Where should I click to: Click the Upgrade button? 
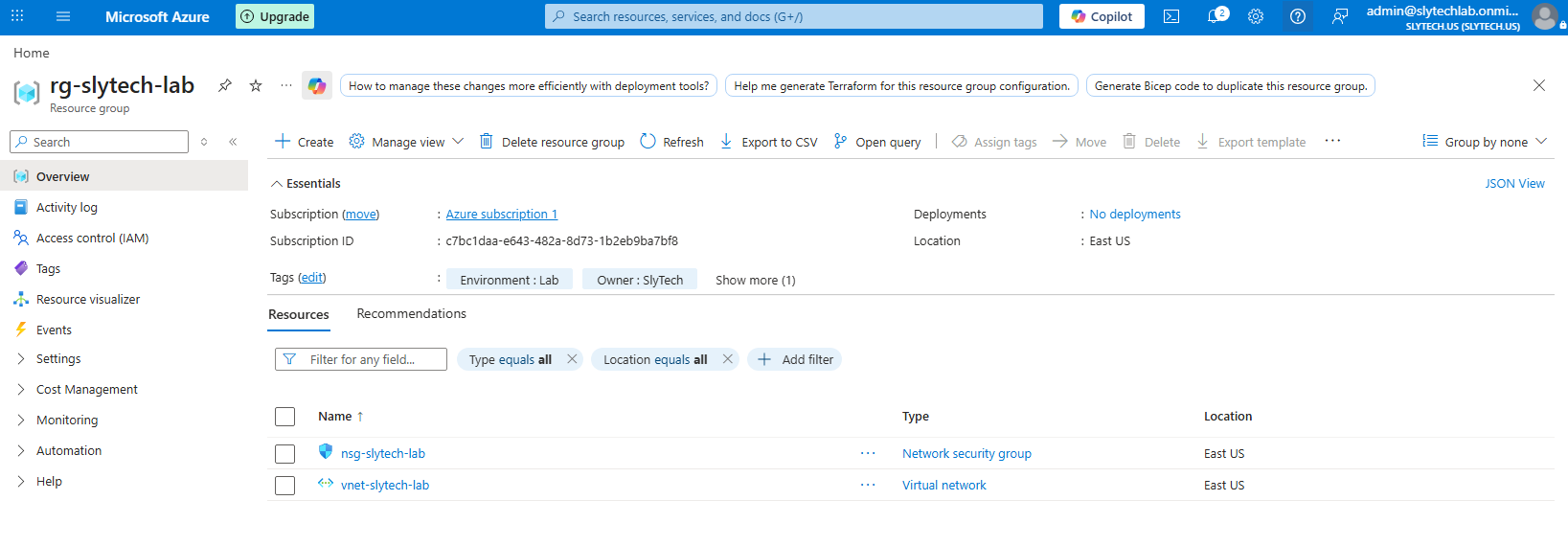pyautogui.click(x=275, y=16)
